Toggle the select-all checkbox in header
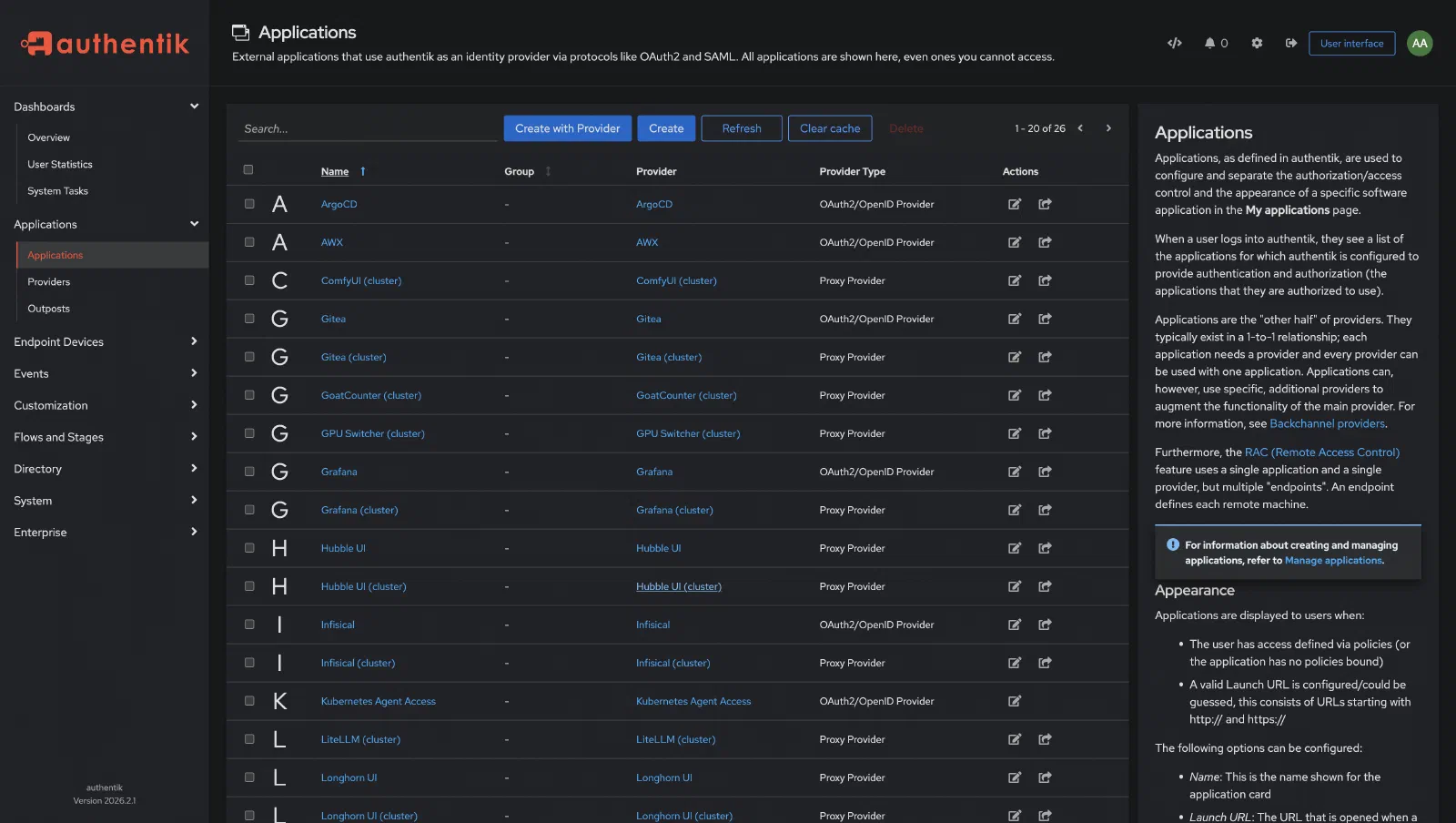This screenshot has width=1456, height=823. 248,169
